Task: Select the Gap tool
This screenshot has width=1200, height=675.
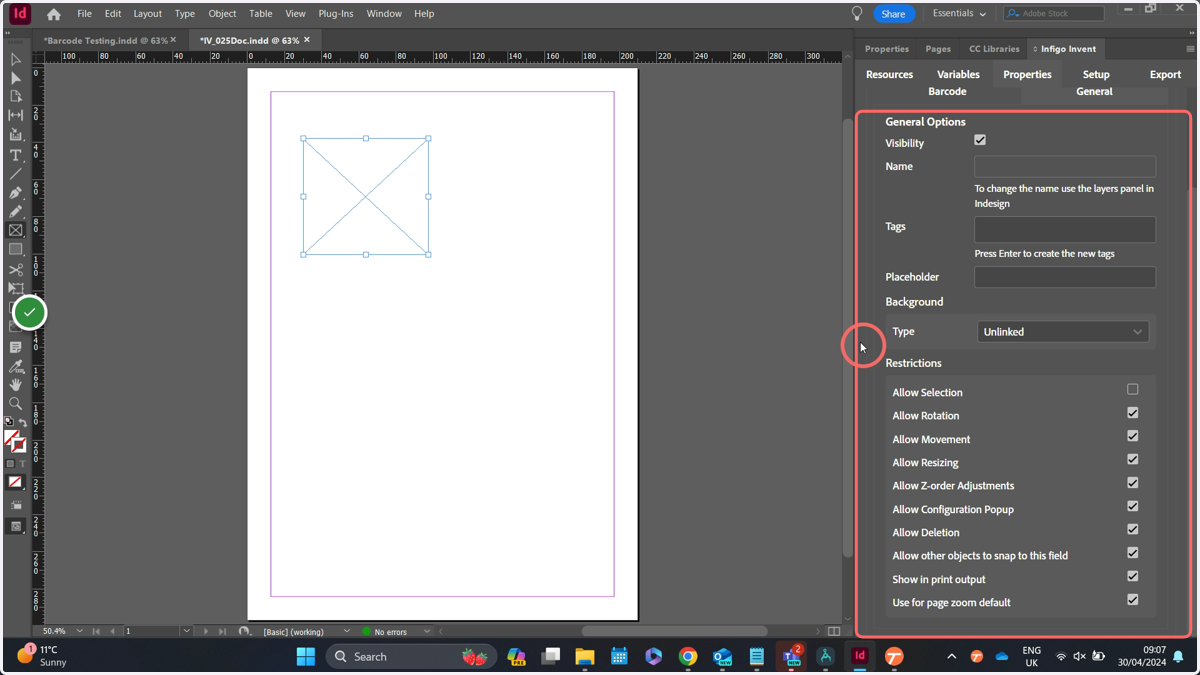Action: tap(16, 116)
